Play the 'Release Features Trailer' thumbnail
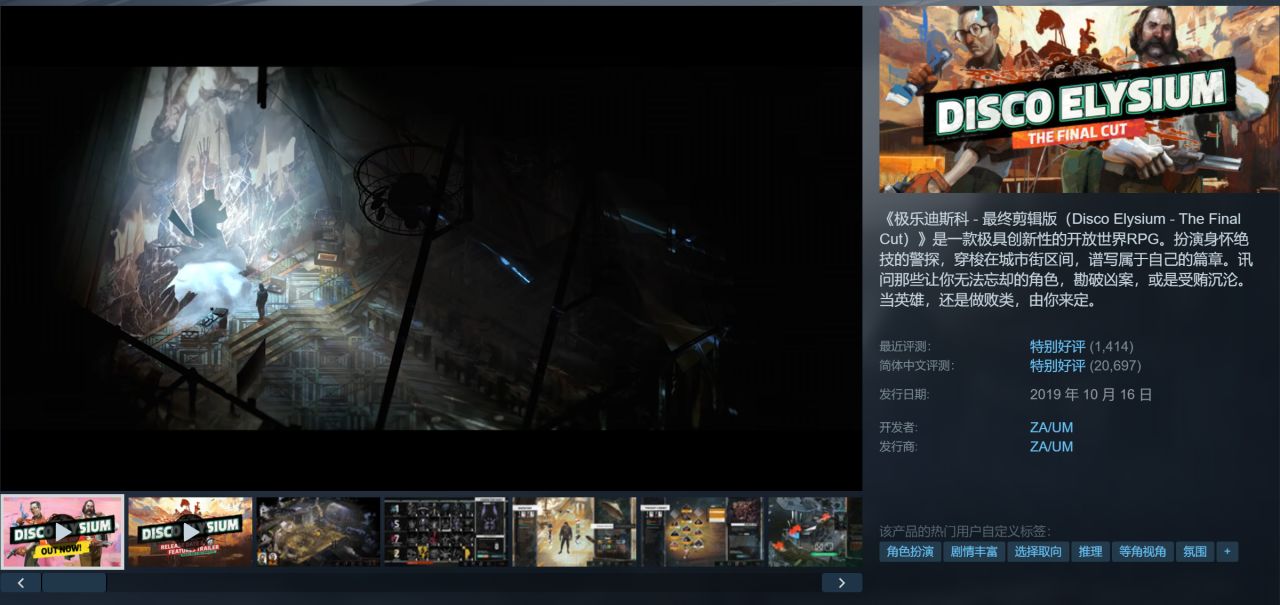Image resolution: width=1280 pixels, height=605 pixels. pos(190,532)
